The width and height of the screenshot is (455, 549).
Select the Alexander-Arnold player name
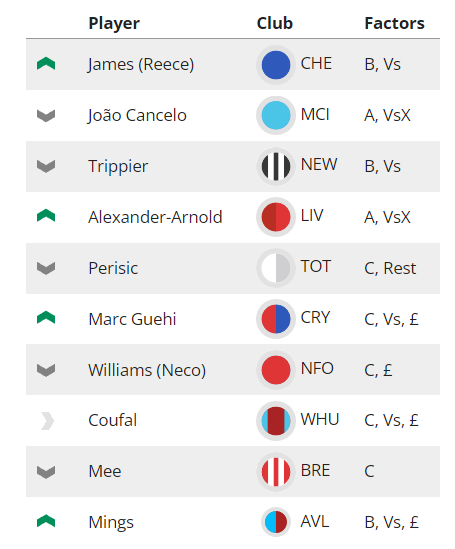click(x=155, y=217)
